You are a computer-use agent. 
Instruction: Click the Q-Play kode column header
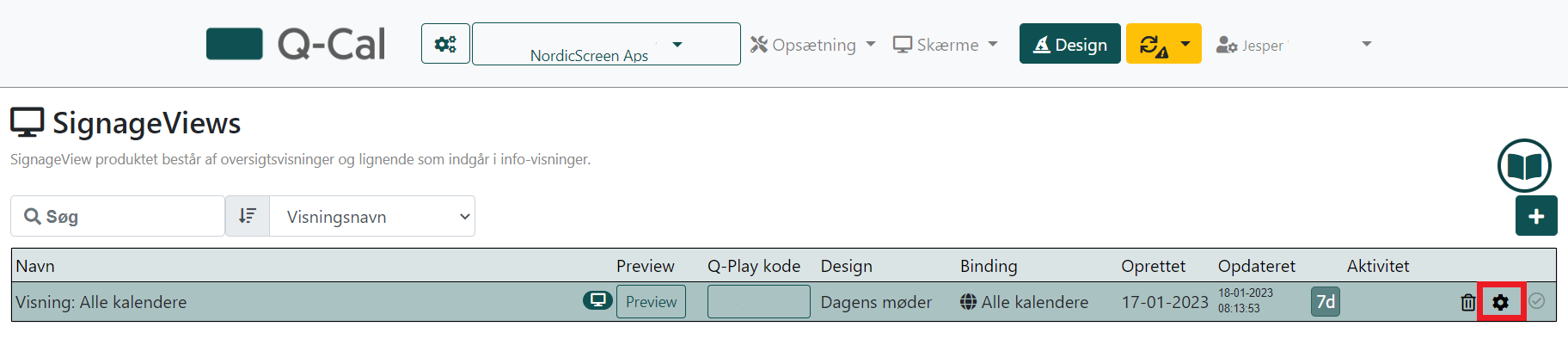coord(754,266)
